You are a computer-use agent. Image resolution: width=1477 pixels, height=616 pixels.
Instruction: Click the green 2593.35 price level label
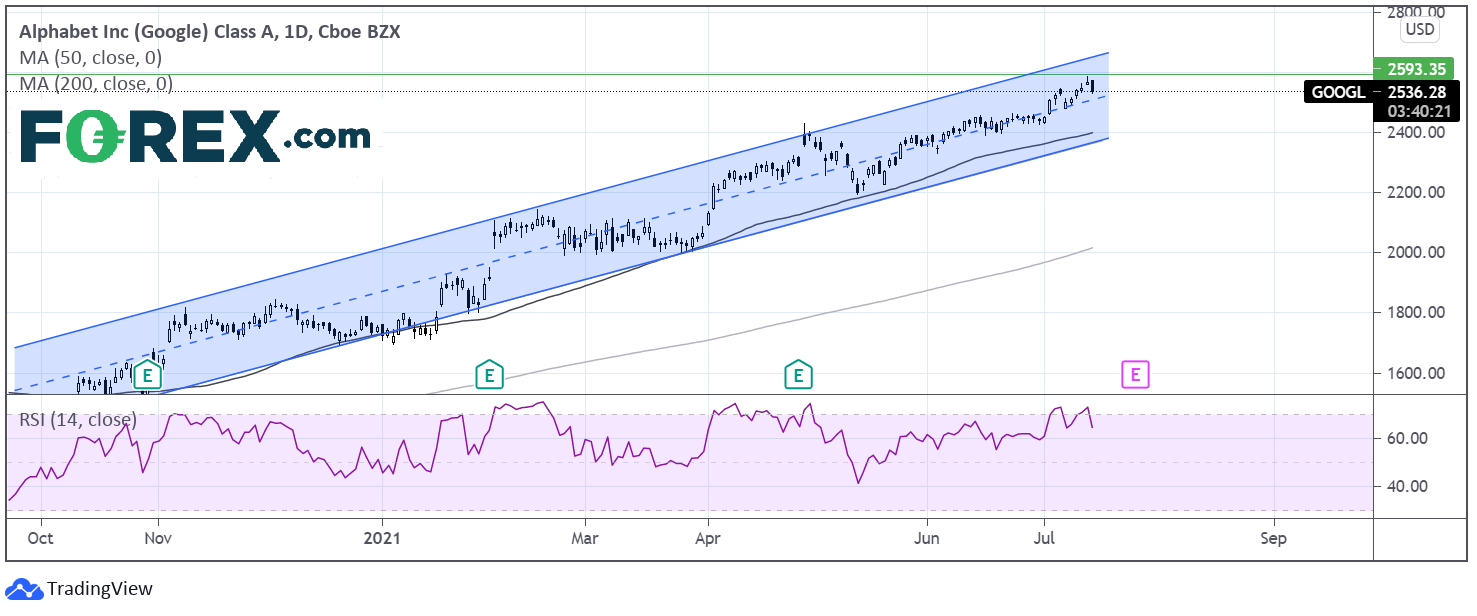(x=1415, y=70)
